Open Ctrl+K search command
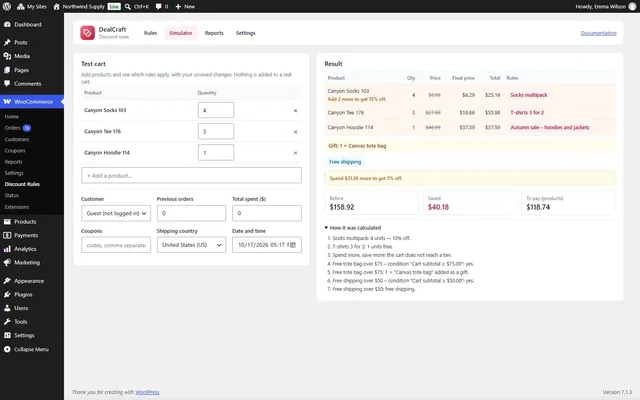Image resolution: width=640 pixels, height=400 pixels. 137,7
